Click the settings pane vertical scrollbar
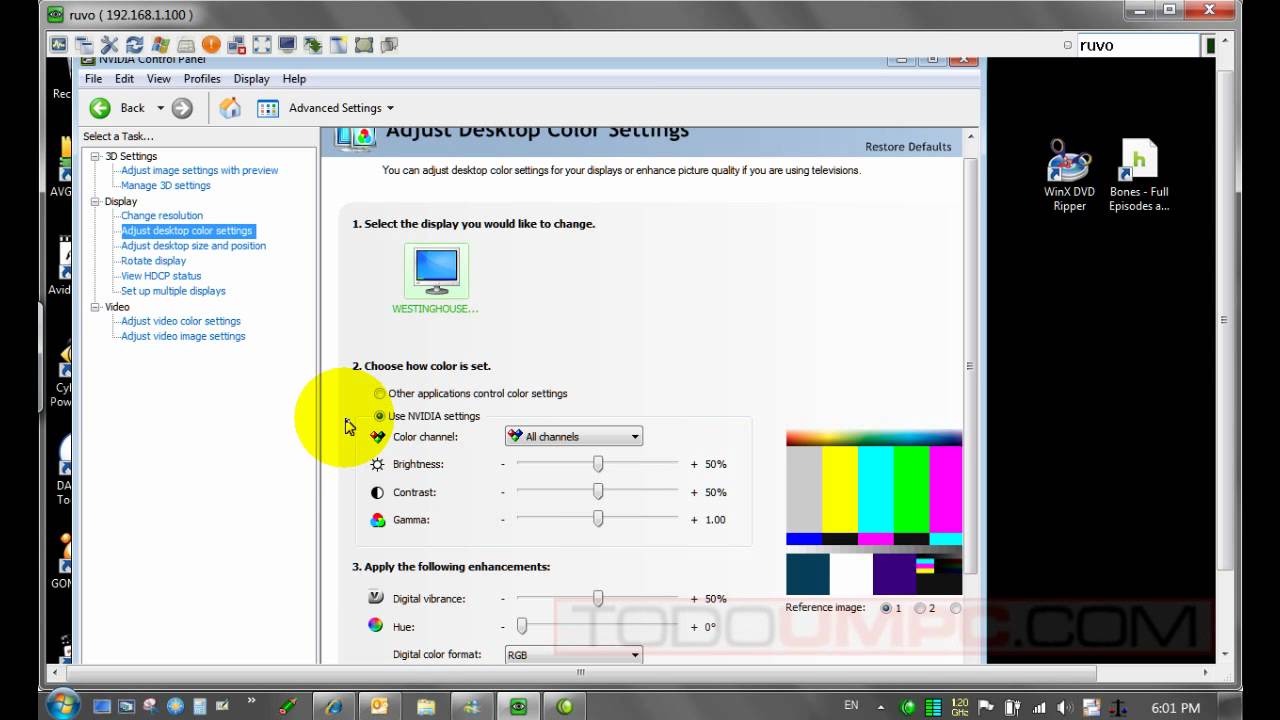The image size is (1280, 720). point(969,365)
